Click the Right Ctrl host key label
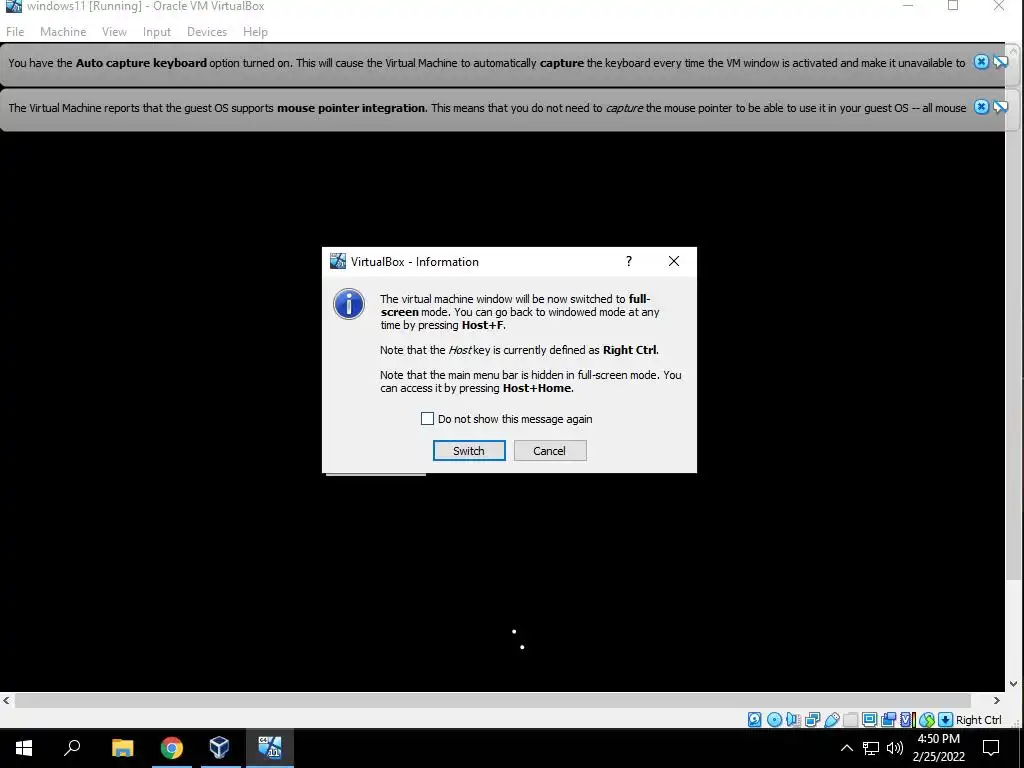 click(978, 720)
